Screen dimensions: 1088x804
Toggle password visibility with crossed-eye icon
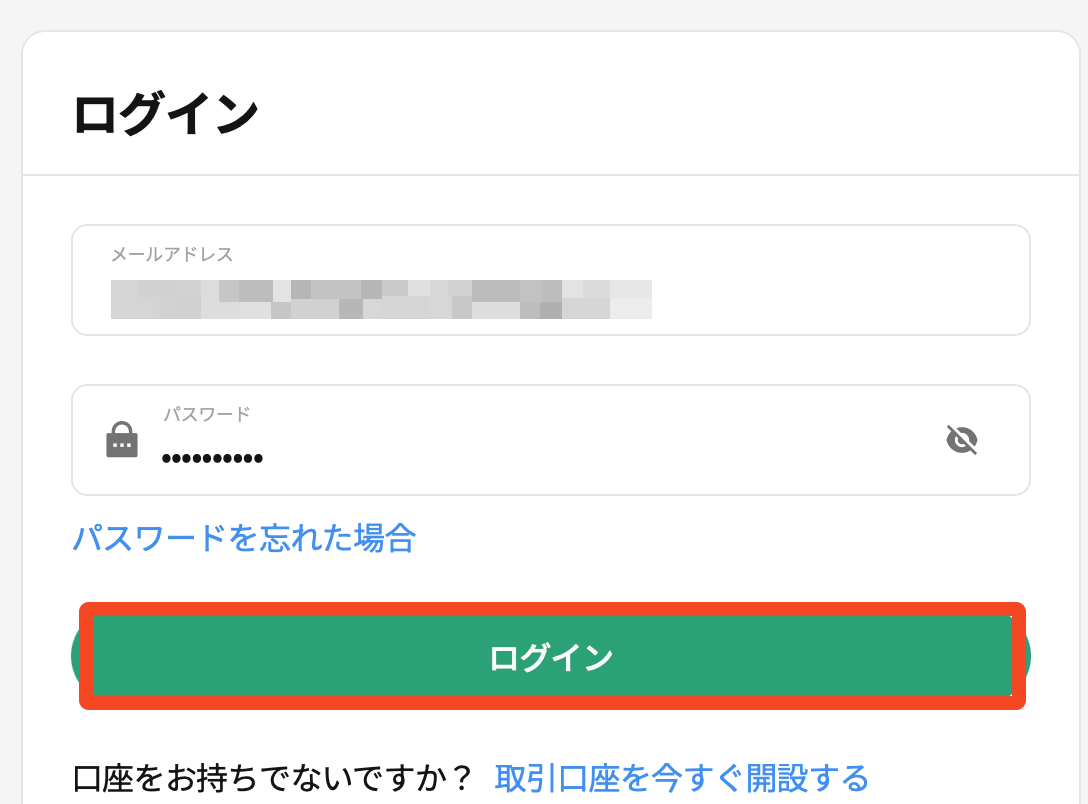click(x=961, y=440)
